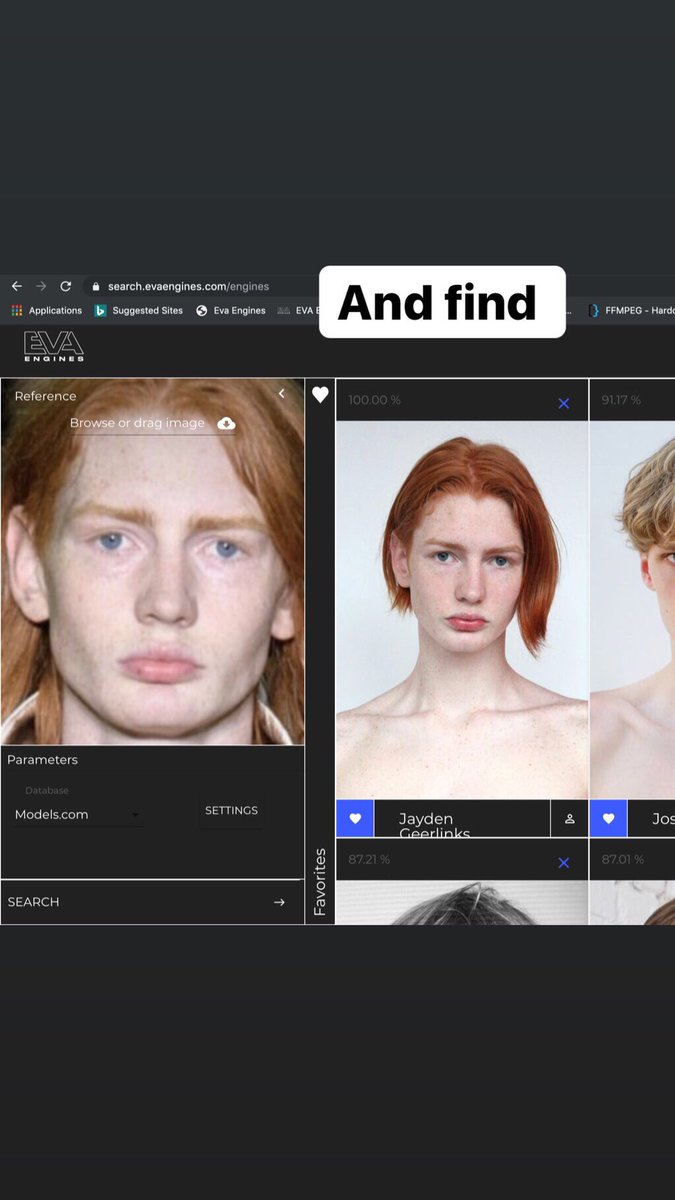Viewport: 675px width, 1200px height.
Task: Open Favorites heart at top
Action: [x=320, y=395]
